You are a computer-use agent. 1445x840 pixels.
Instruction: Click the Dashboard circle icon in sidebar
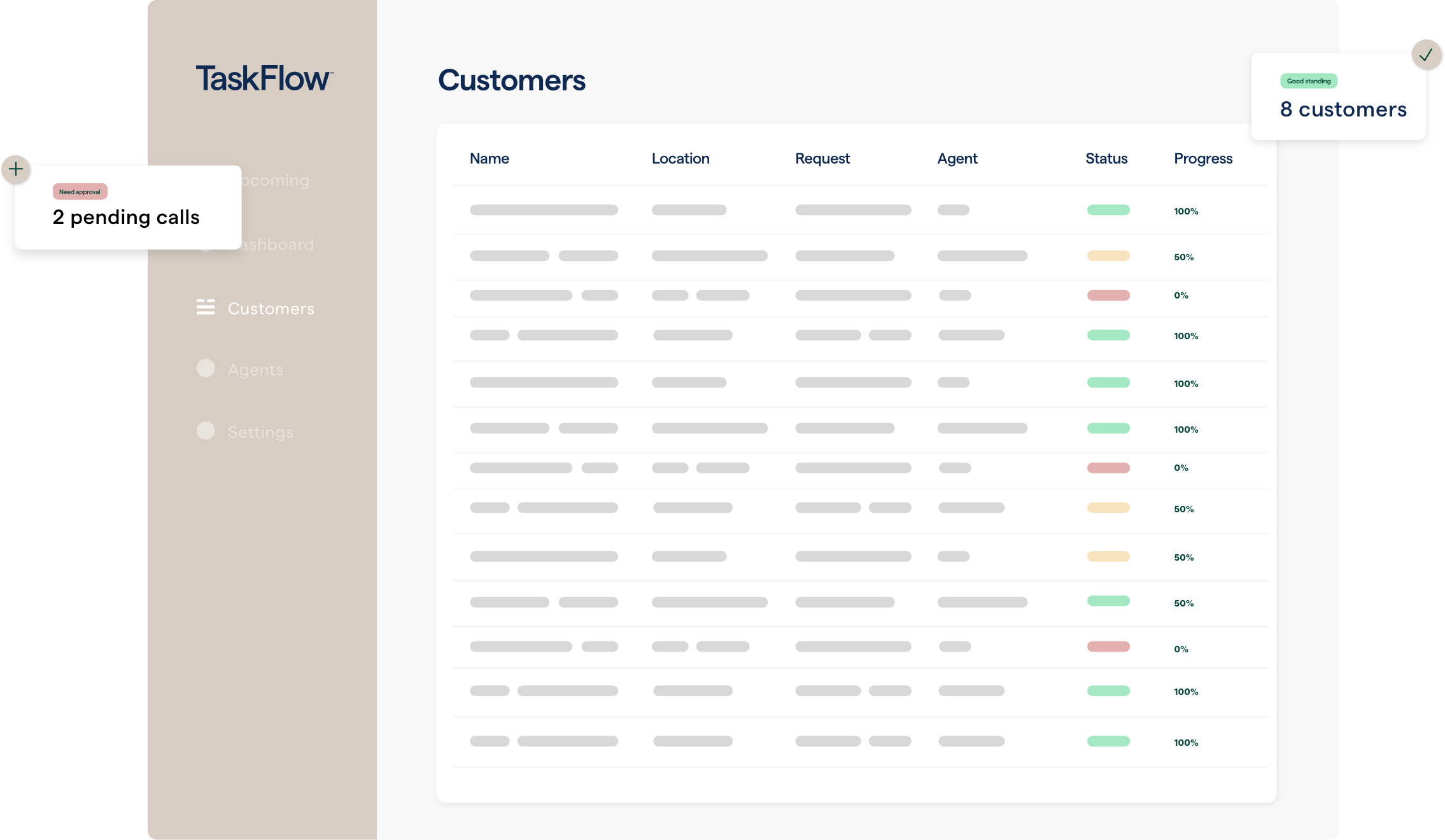(207, 244)
